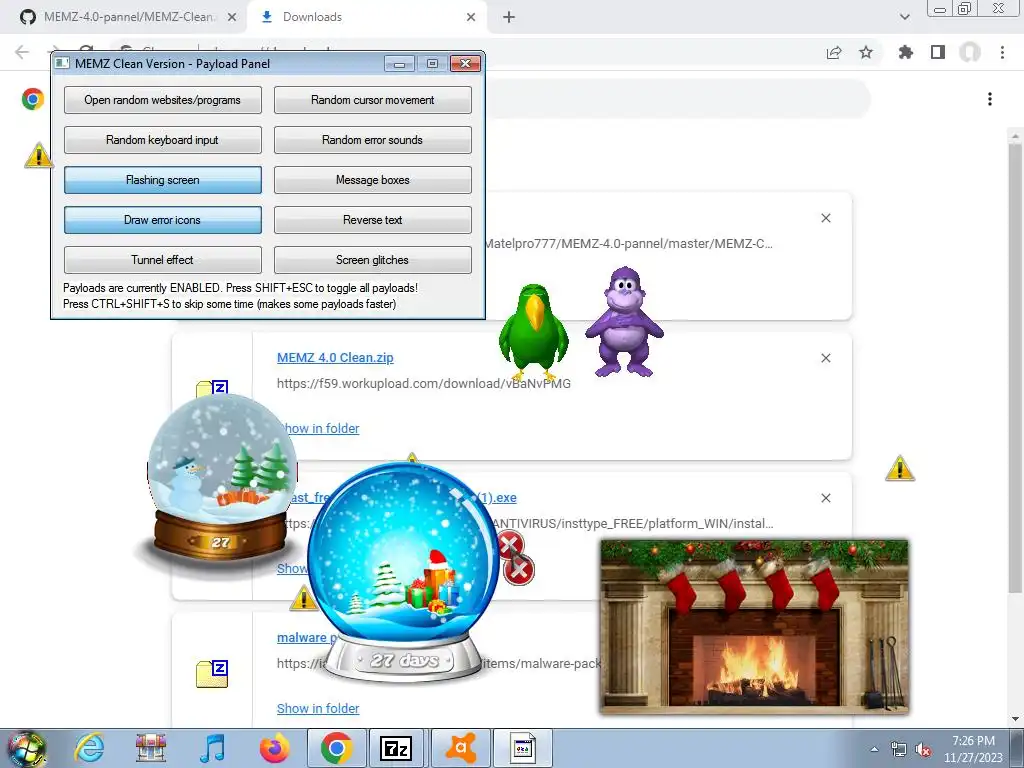Screen dimensions: 1024x768
Task: Enable the Message boxes payload
Action: [x=372, y=180]
